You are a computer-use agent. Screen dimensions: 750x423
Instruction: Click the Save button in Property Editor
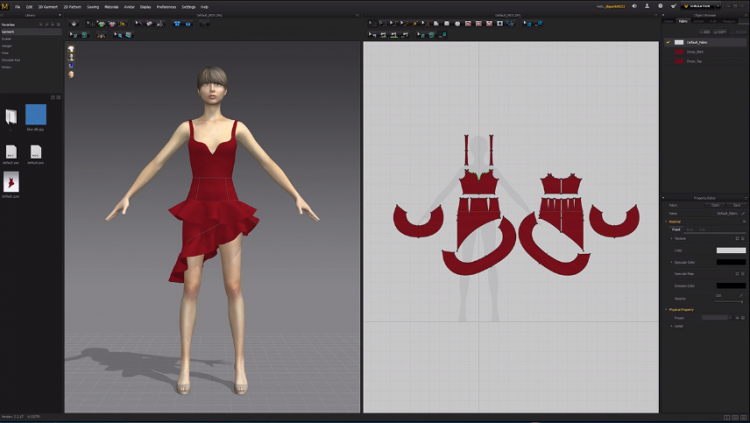point(735,205)
